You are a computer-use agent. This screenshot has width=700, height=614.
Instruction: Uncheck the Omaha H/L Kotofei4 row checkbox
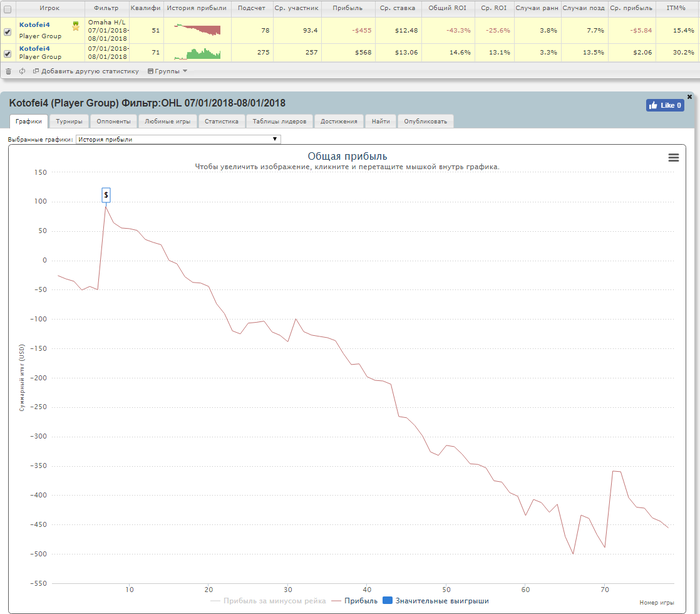(x=8, y=32)
